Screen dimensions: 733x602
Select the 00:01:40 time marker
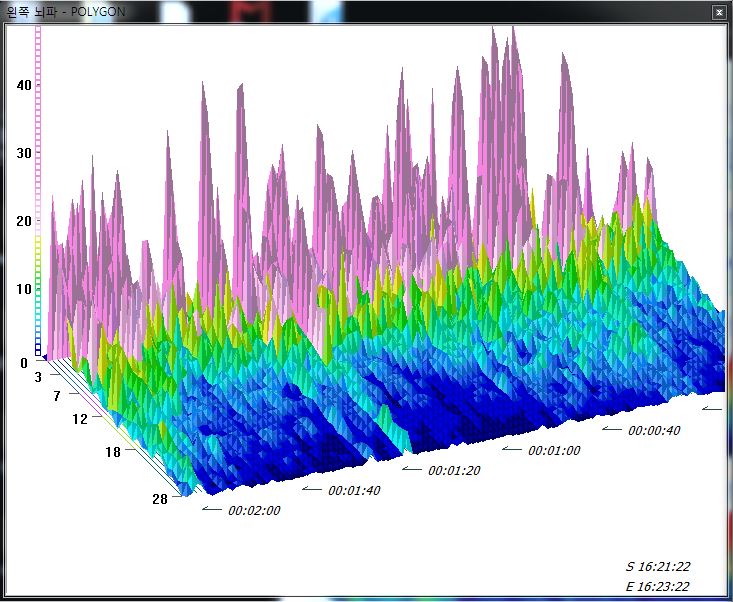(x=354, y=490)
